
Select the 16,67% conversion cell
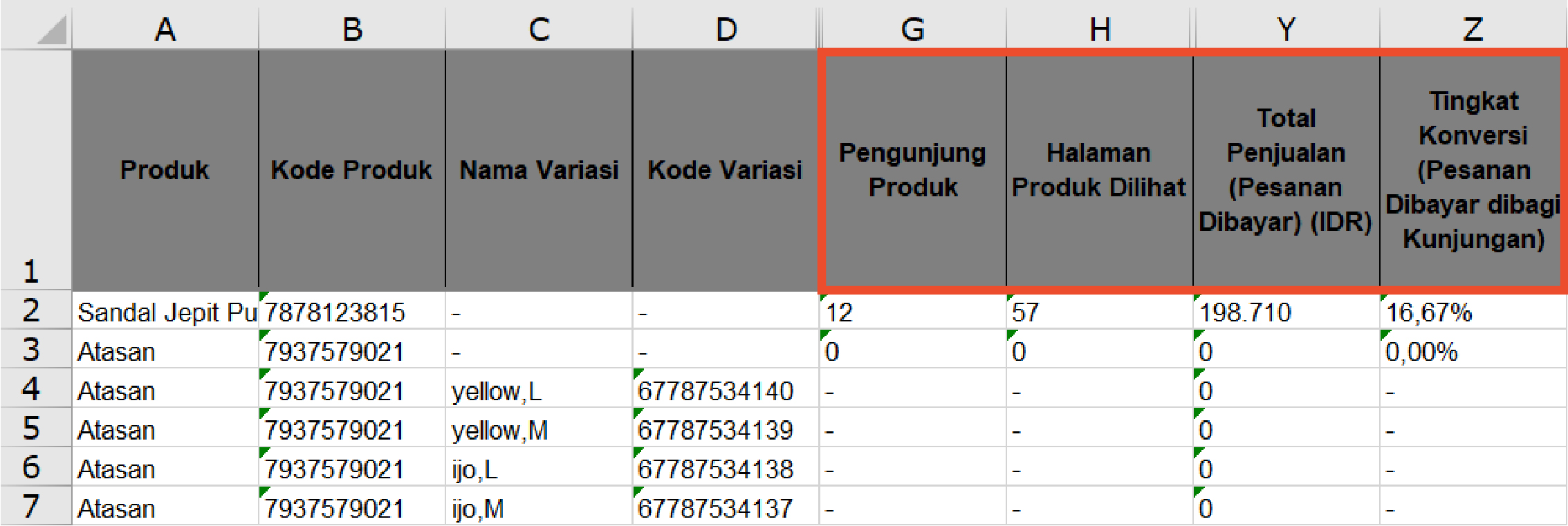[x=1473, y=312]
